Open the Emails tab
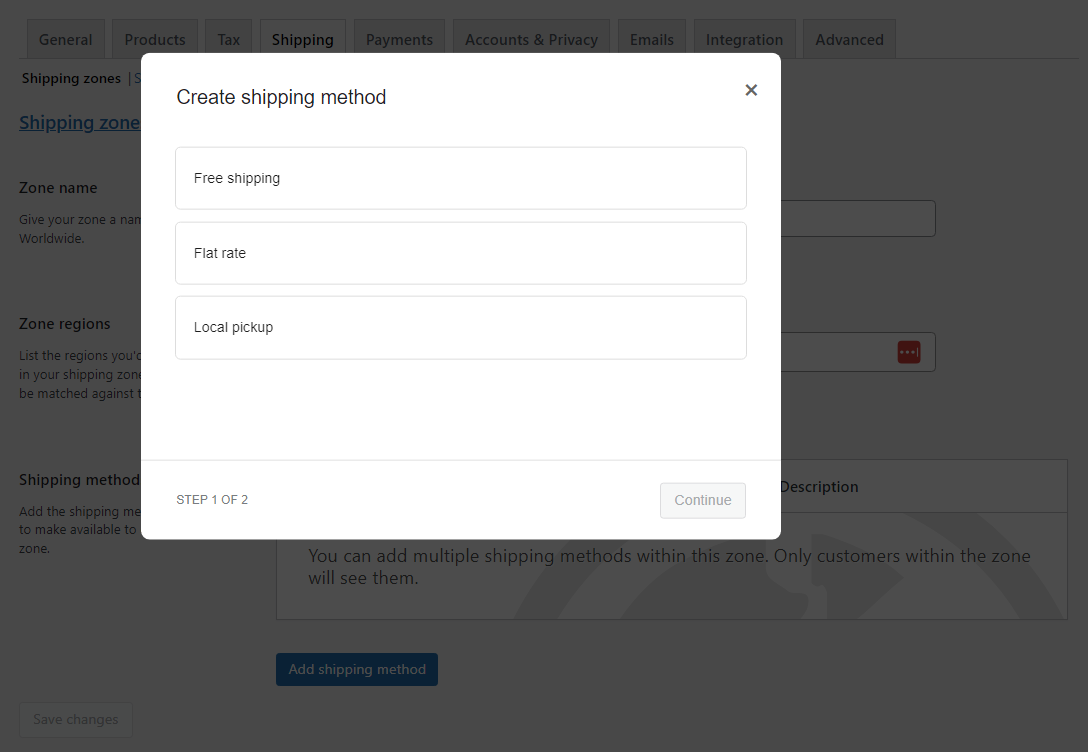This screenshot has height=752, width=1088. coord(651,39)
